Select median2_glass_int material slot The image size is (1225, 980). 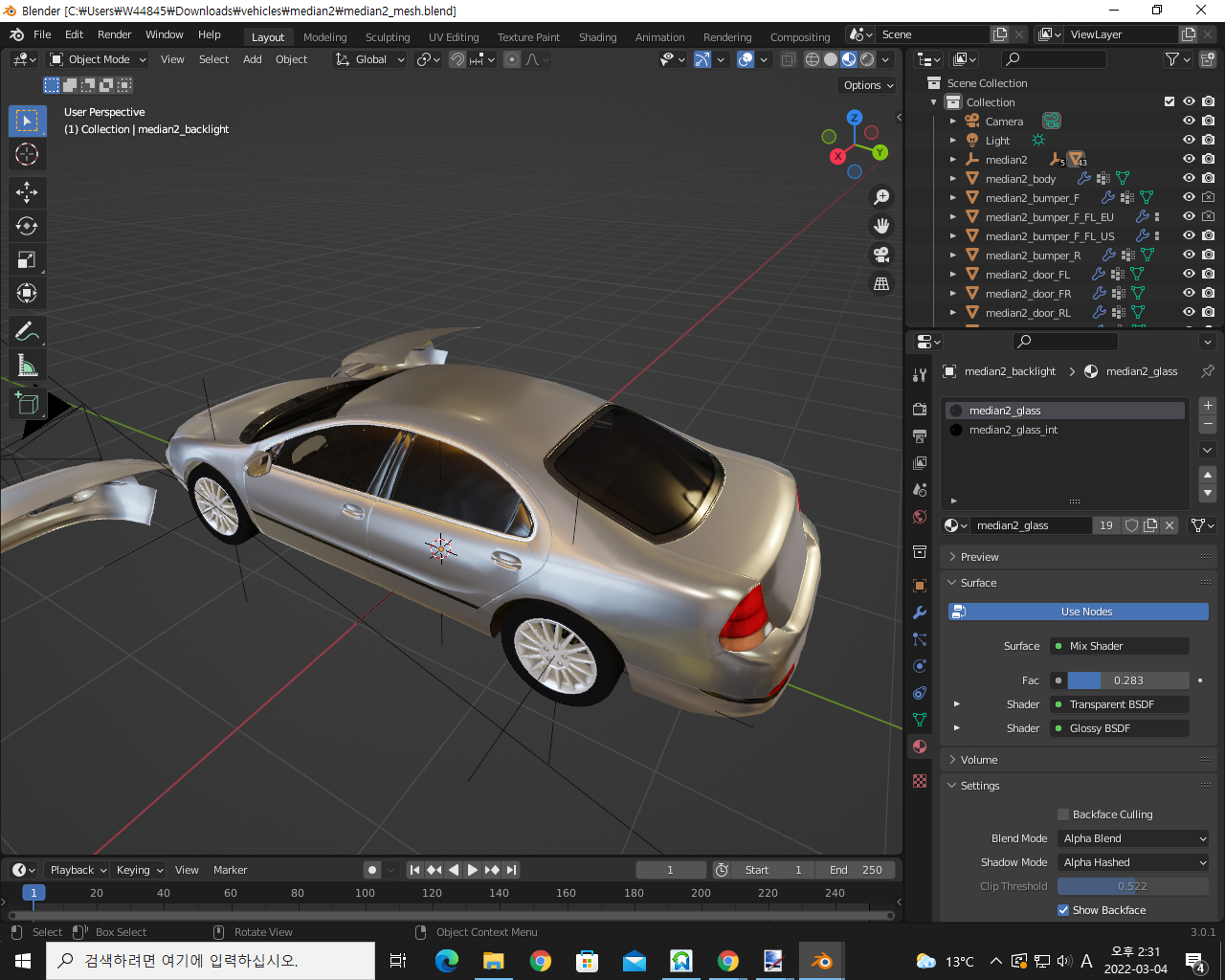tap(1013, 430)
